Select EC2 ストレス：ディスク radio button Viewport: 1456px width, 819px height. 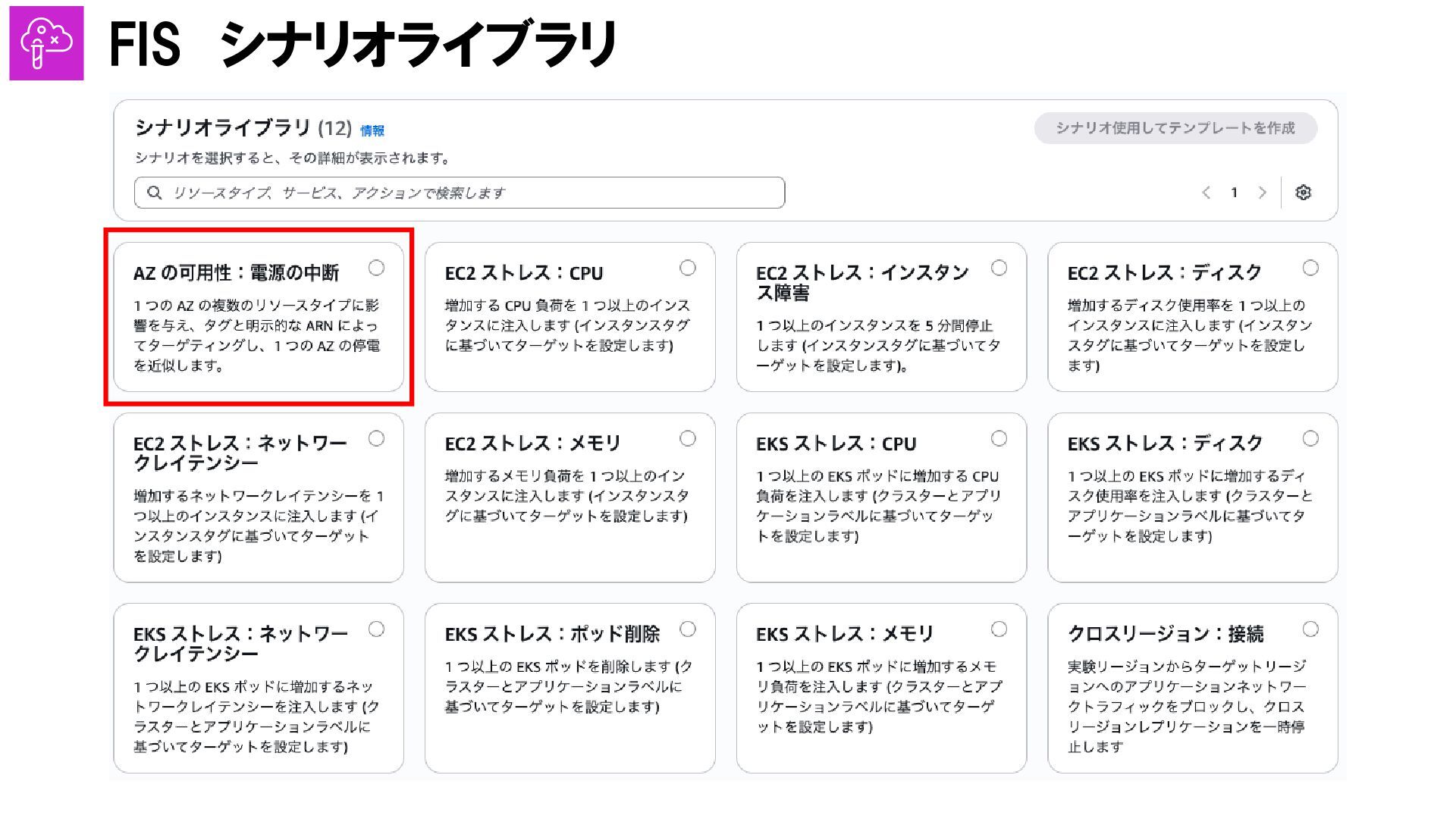tap(1310, 268)
